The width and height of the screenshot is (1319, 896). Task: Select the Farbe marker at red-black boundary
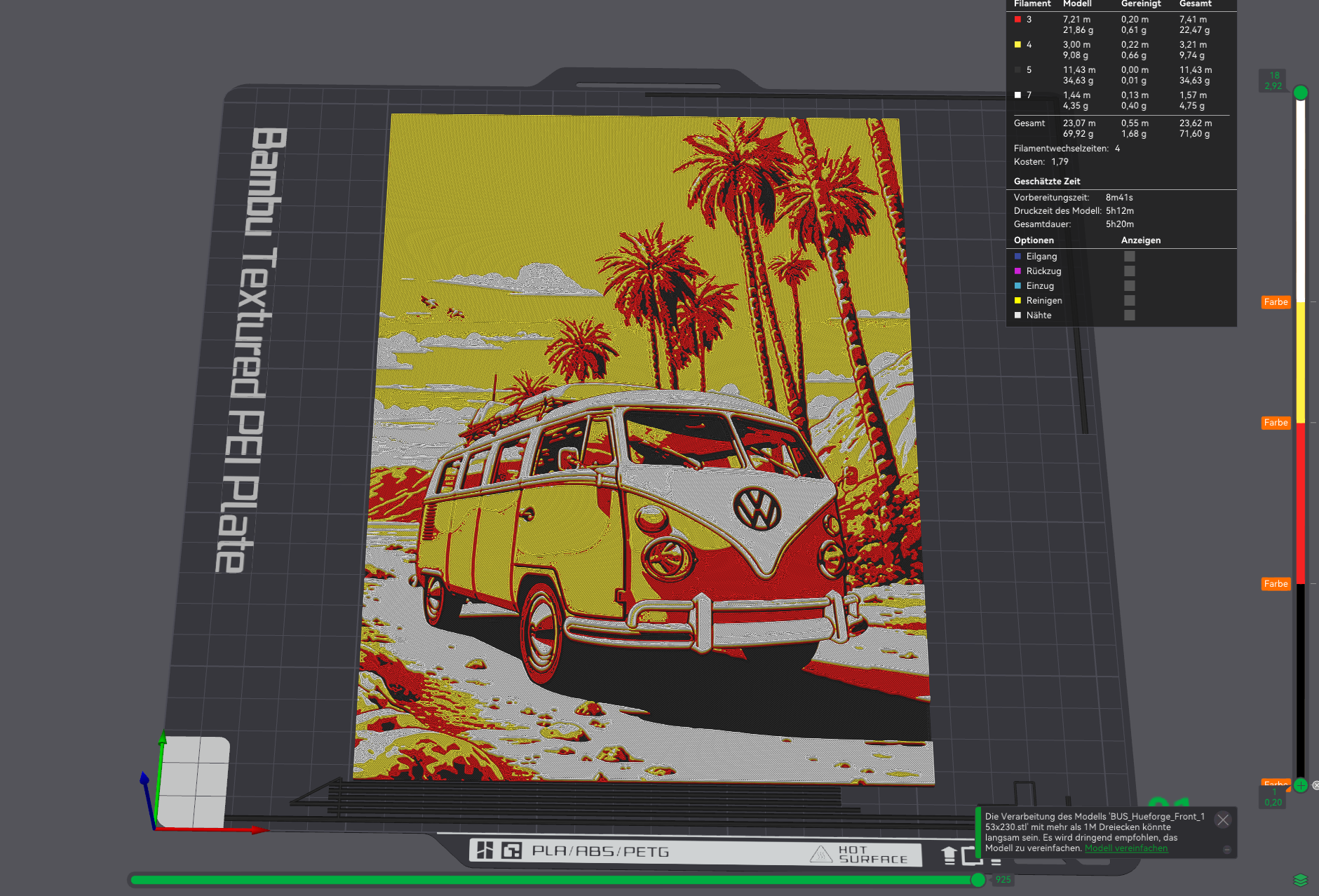(1276, 584)
